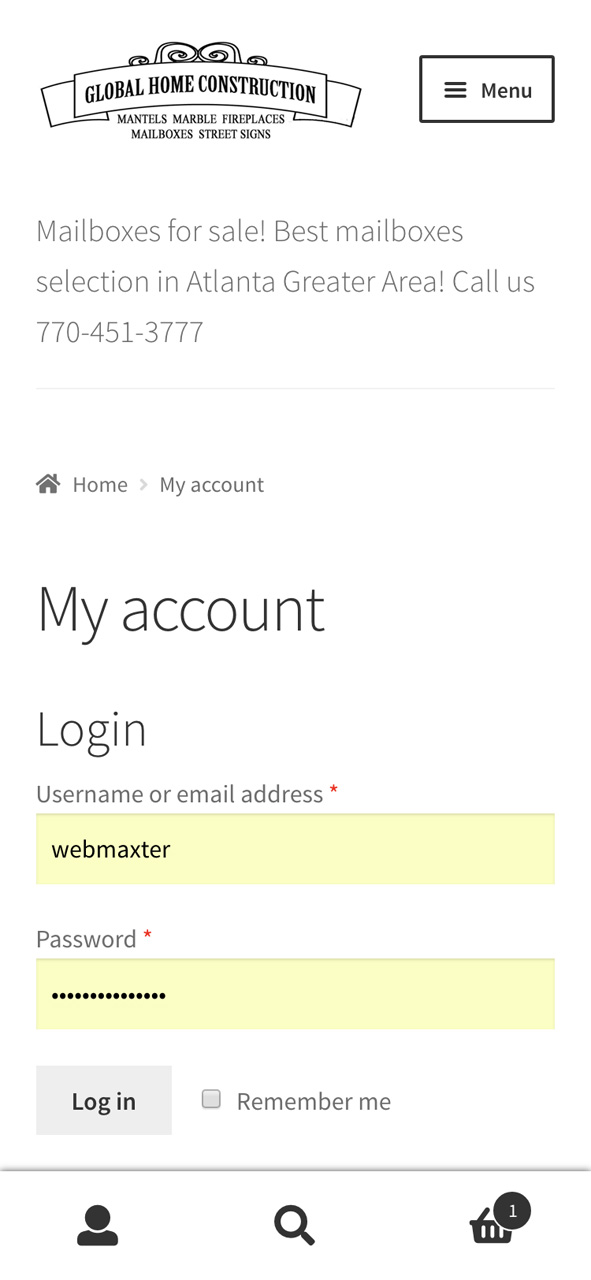Open the shopping basket icon
Screen dimensions: 591x1280
tap(491, 1228)
